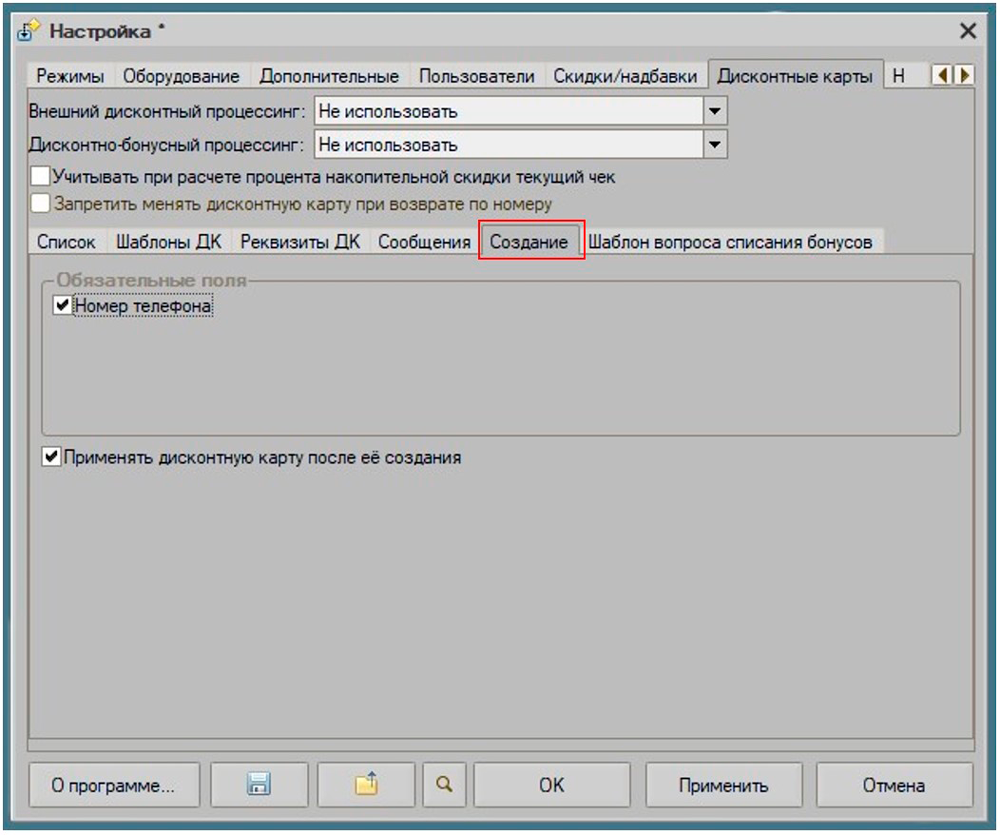Click the magnifying glass search icon
This screenshot has width=1000, height=835.
(x=444, y=786)
